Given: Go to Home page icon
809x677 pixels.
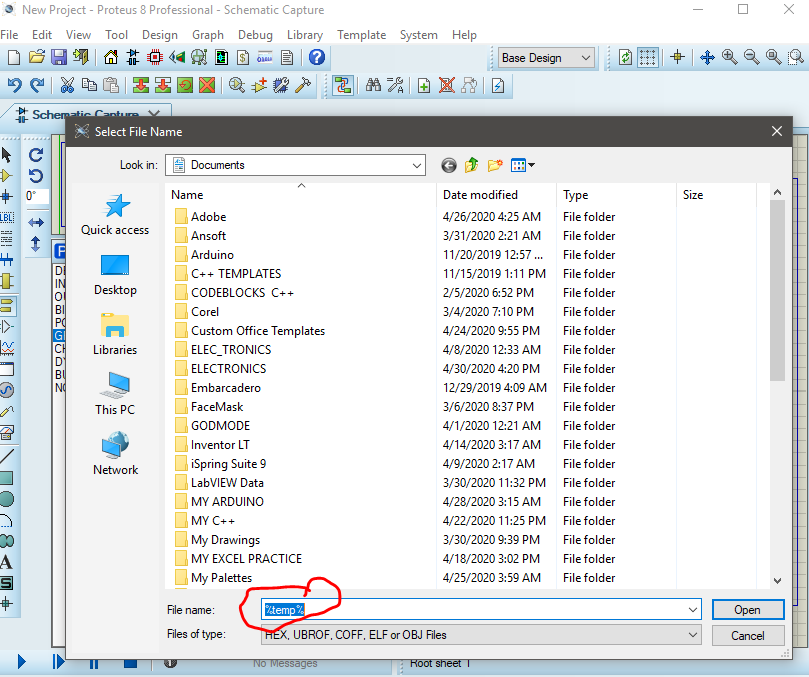Looking at the screenshot, I should [110, 57].
